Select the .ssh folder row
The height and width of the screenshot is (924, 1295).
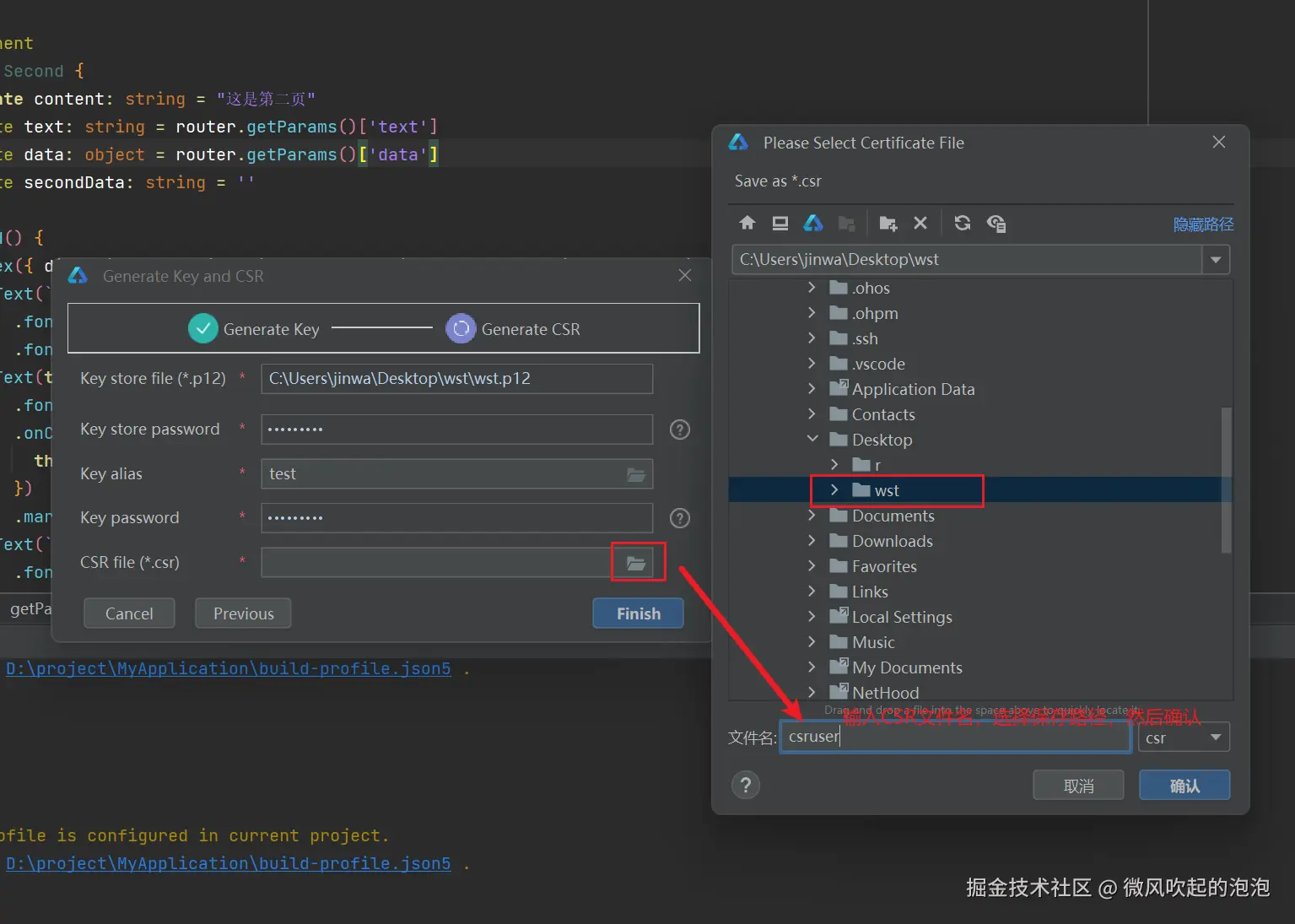(974, 338)
